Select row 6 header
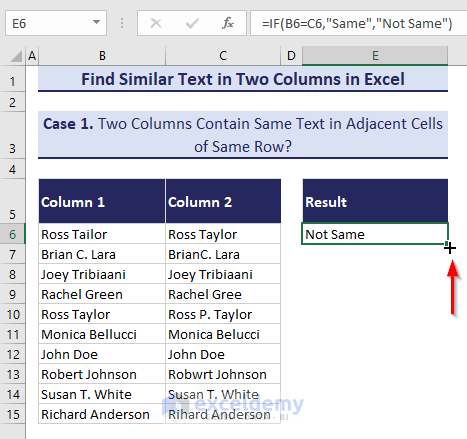This screenshot has height=439, width=467. coord(12,234)
